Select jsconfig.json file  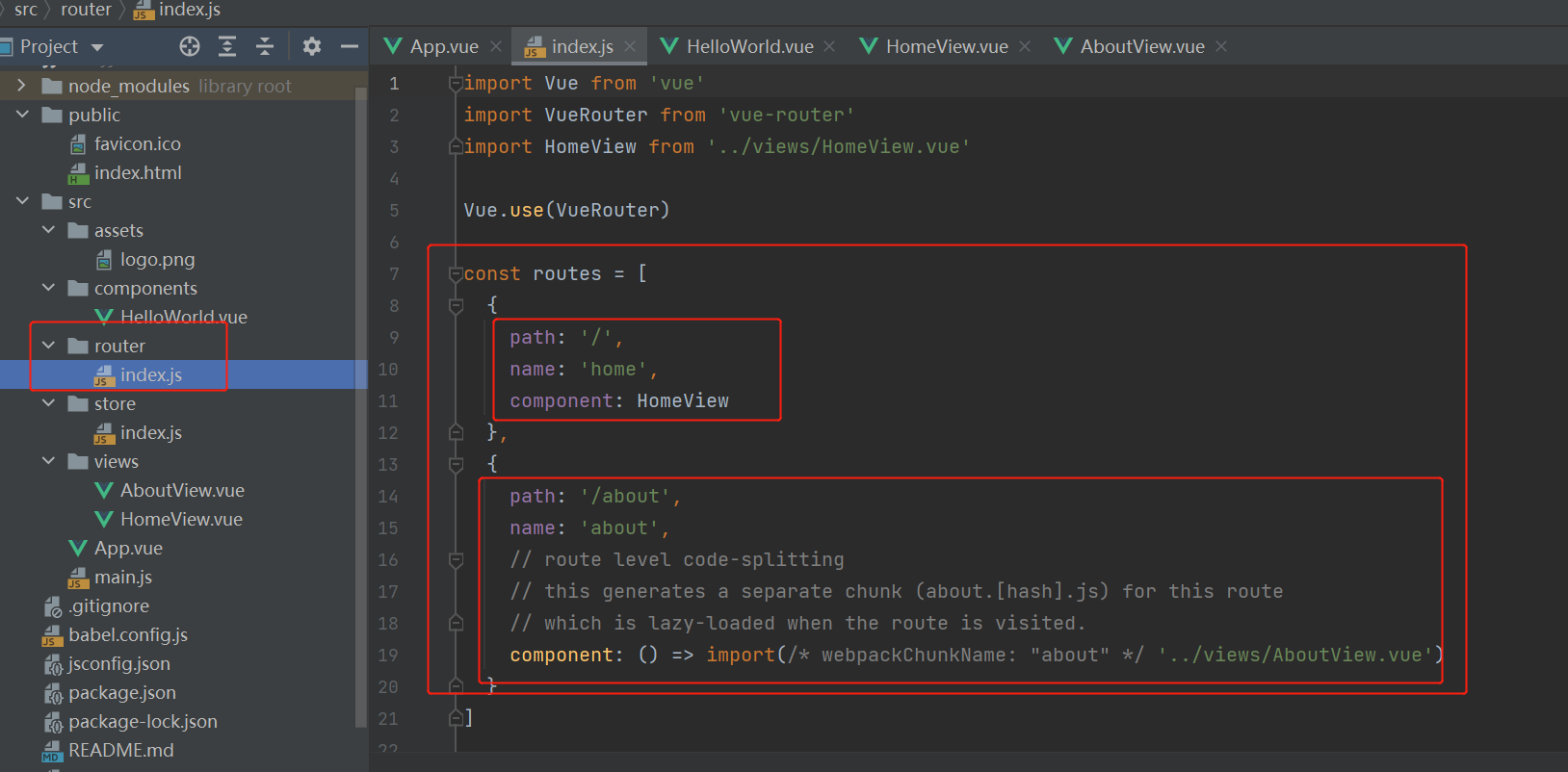click(x=107, y=663)
